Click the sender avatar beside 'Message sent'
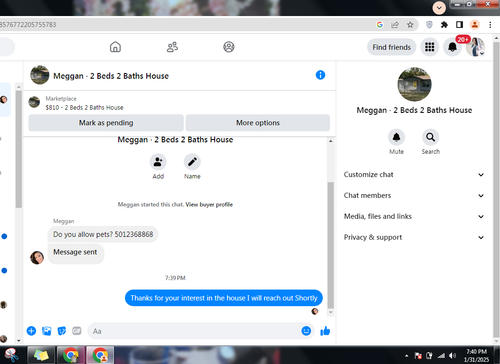The image size is (500, 364). [37, 258]
